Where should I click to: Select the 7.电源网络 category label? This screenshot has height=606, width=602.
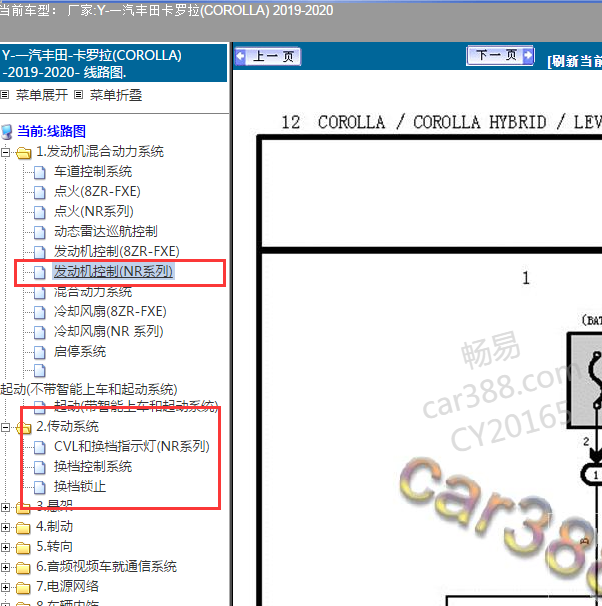[x=67, y=587]
